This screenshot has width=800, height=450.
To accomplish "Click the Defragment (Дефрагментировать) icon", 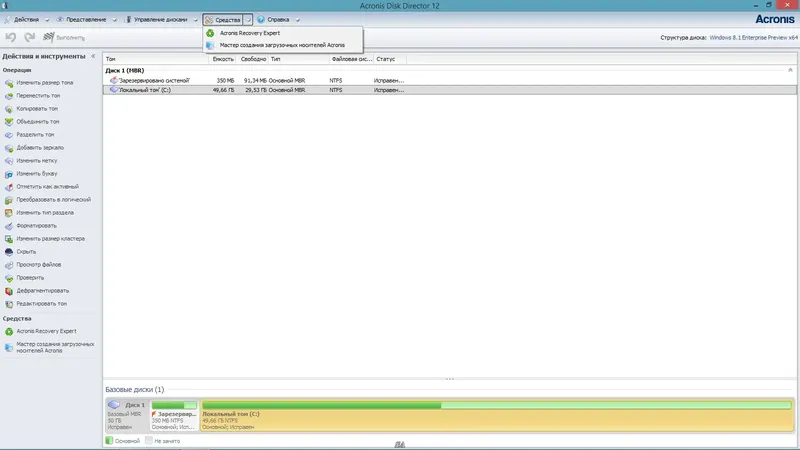I will click(x=9, y=291).
